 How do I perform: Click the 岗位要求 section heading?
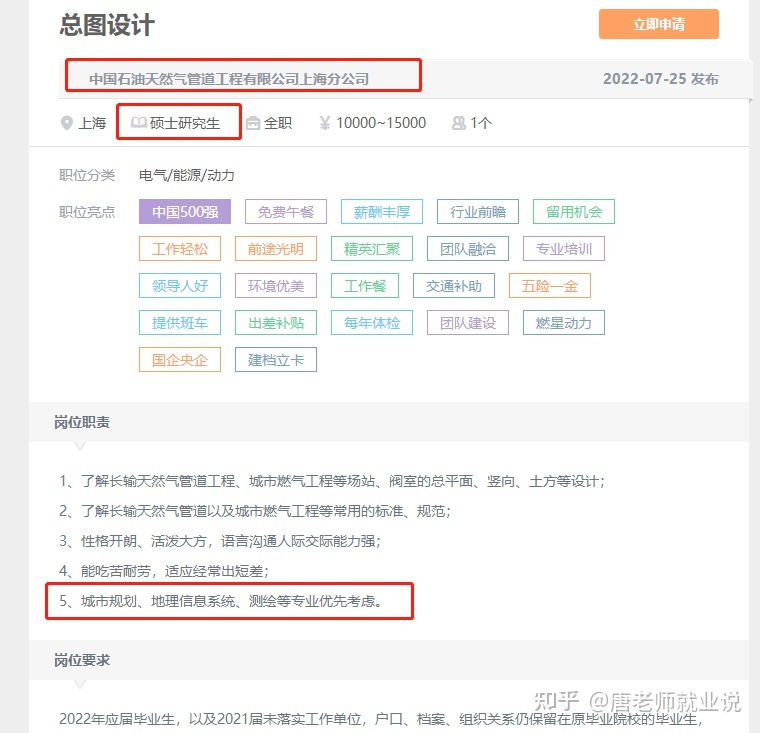pyautogui.click(x=82, y=660)
